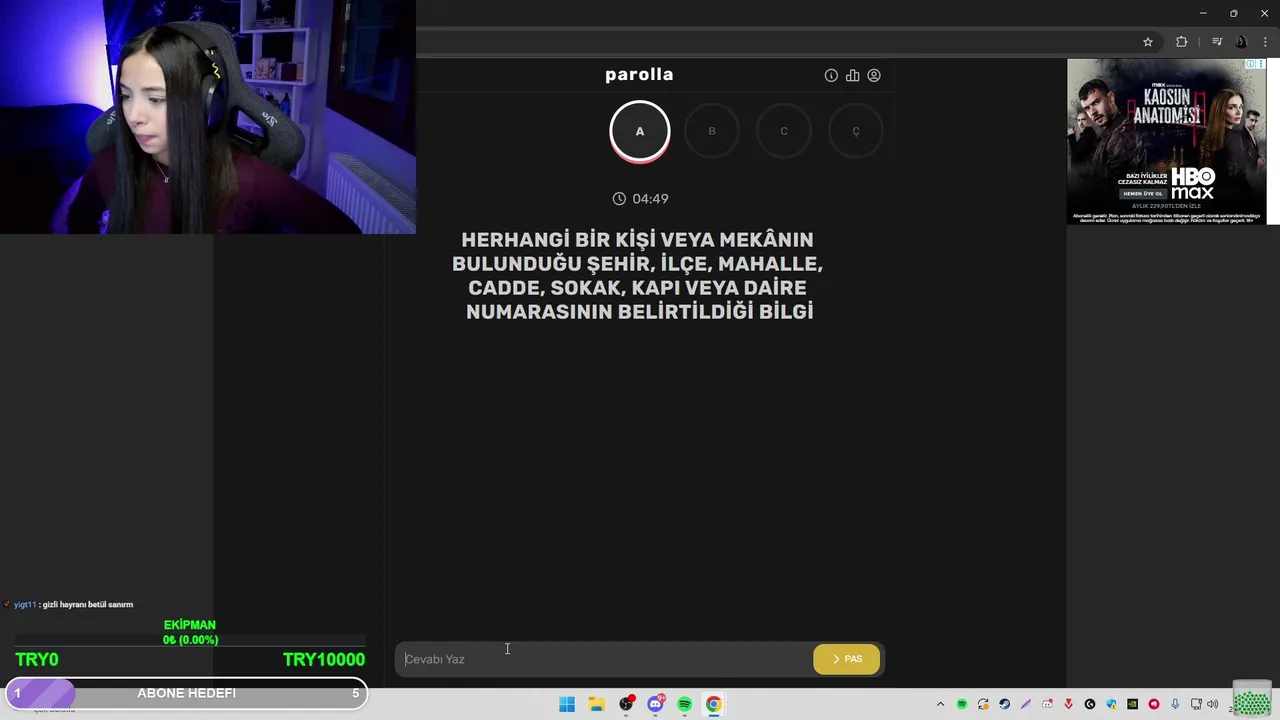Open Chrome three-dot menu
This screenshot has height=720, width=1280.
coord(1265,42)
